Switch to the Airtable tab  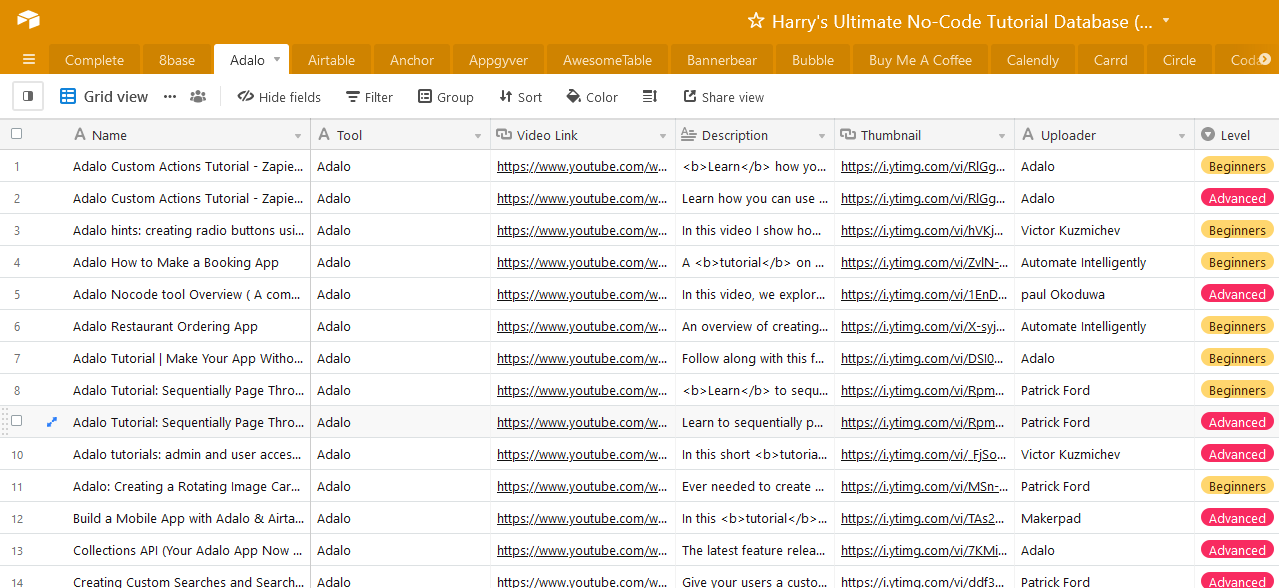pos(331,60)
